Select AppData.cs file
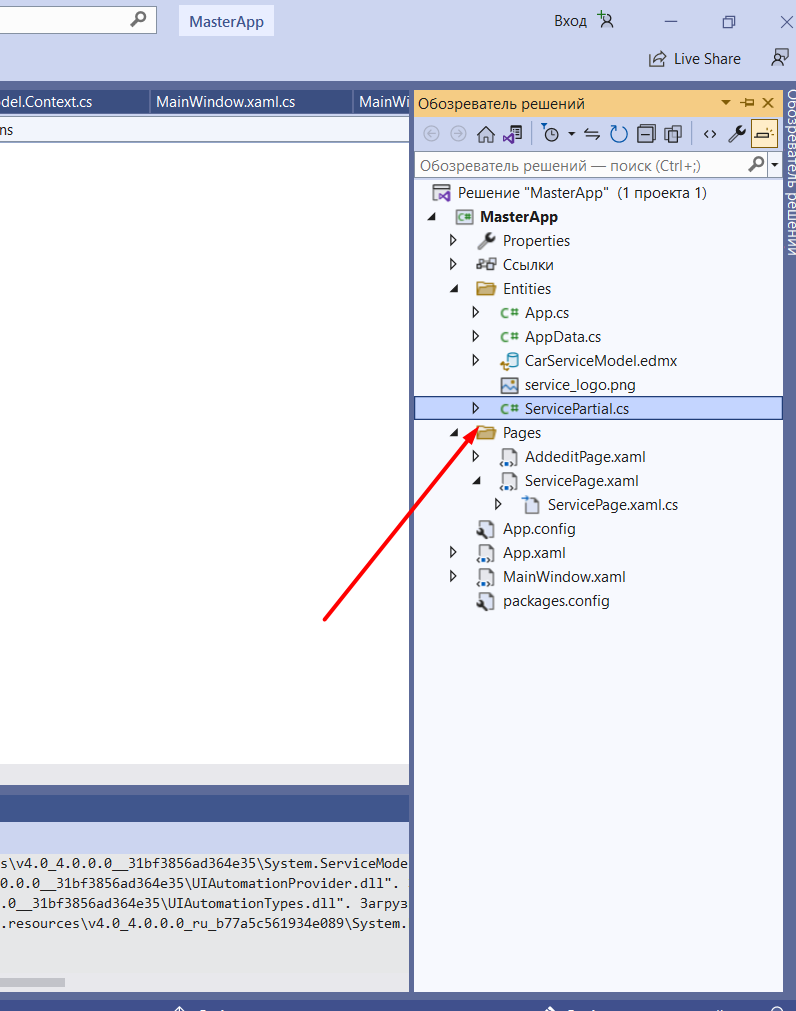Image resolution: width=796 pixels, height=1011 pixels. tap(562, 337)
